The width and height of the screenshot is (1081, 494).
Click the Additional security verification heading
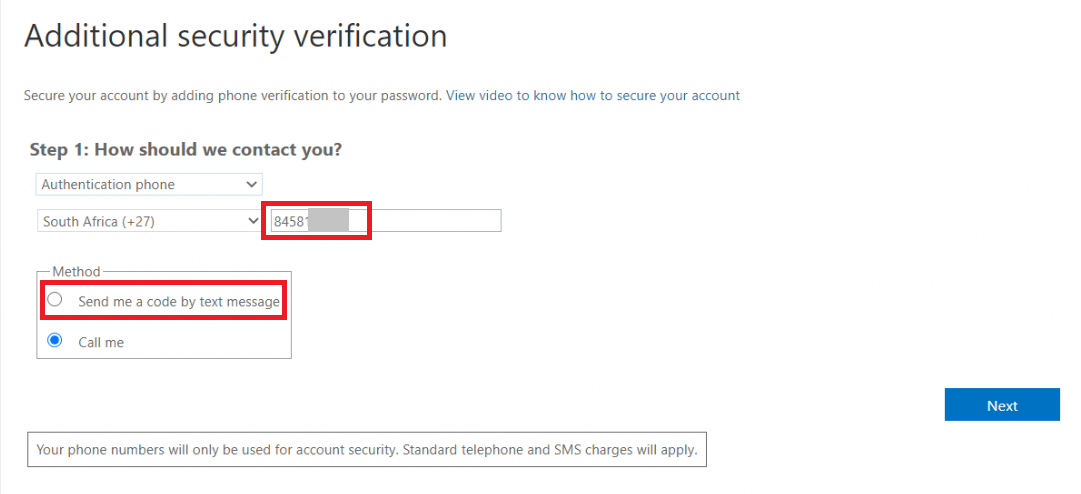pyautogui.click(x=235, y=36)
